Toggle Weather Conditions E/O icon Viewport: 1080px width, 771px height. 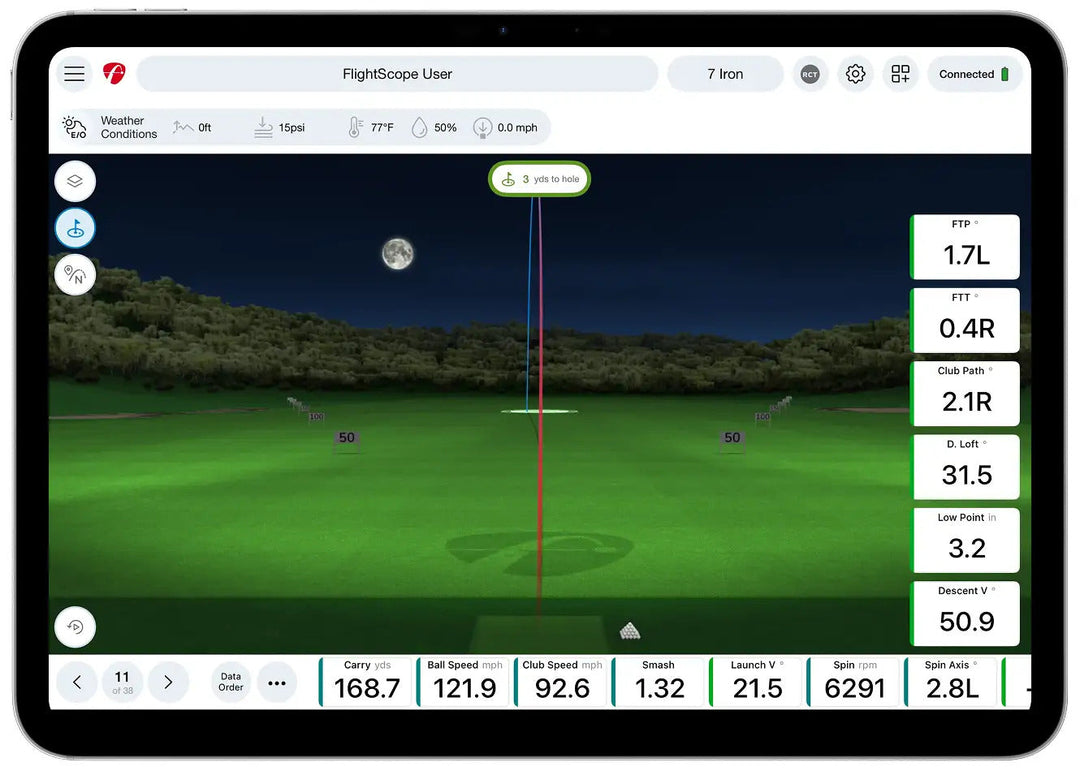coord(74,127)
